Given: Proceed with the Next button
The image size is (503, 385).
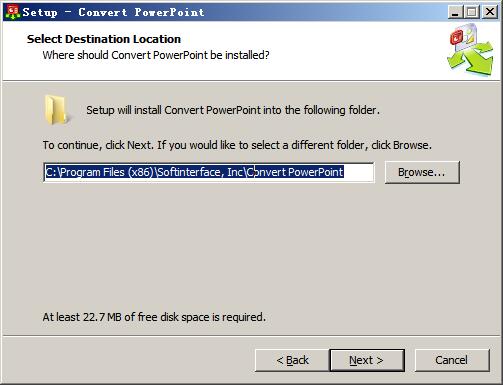Looking at the screenshot, I should 367,360.
